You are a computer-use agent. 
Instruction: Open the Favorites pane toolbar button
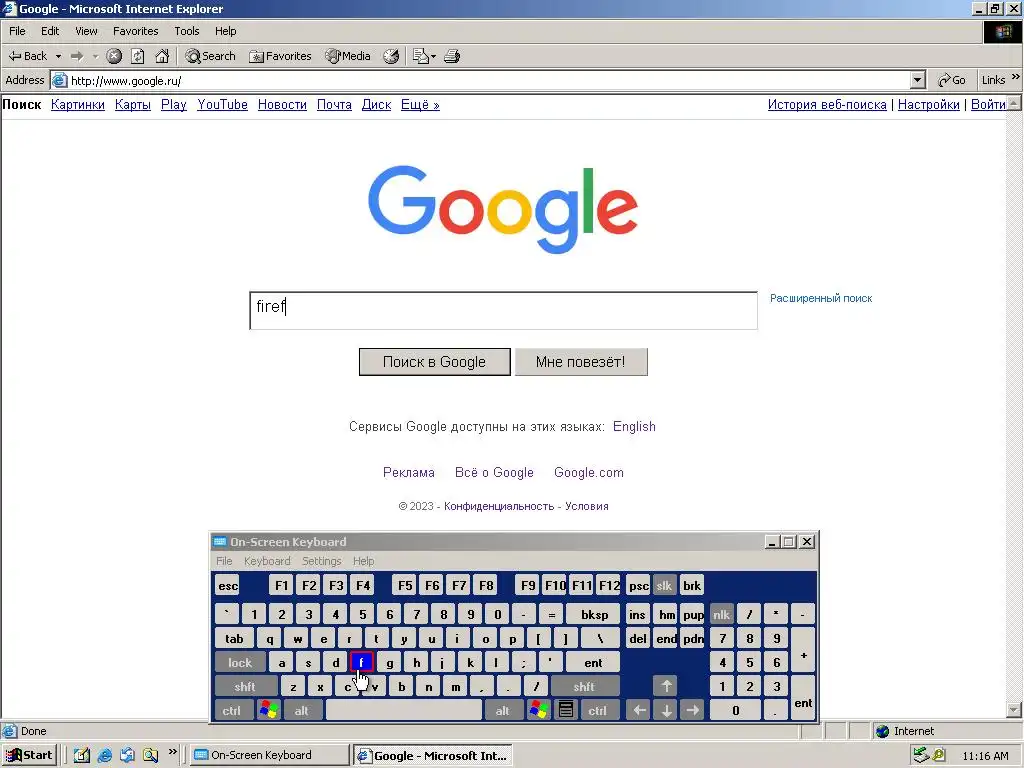[280, 56]
